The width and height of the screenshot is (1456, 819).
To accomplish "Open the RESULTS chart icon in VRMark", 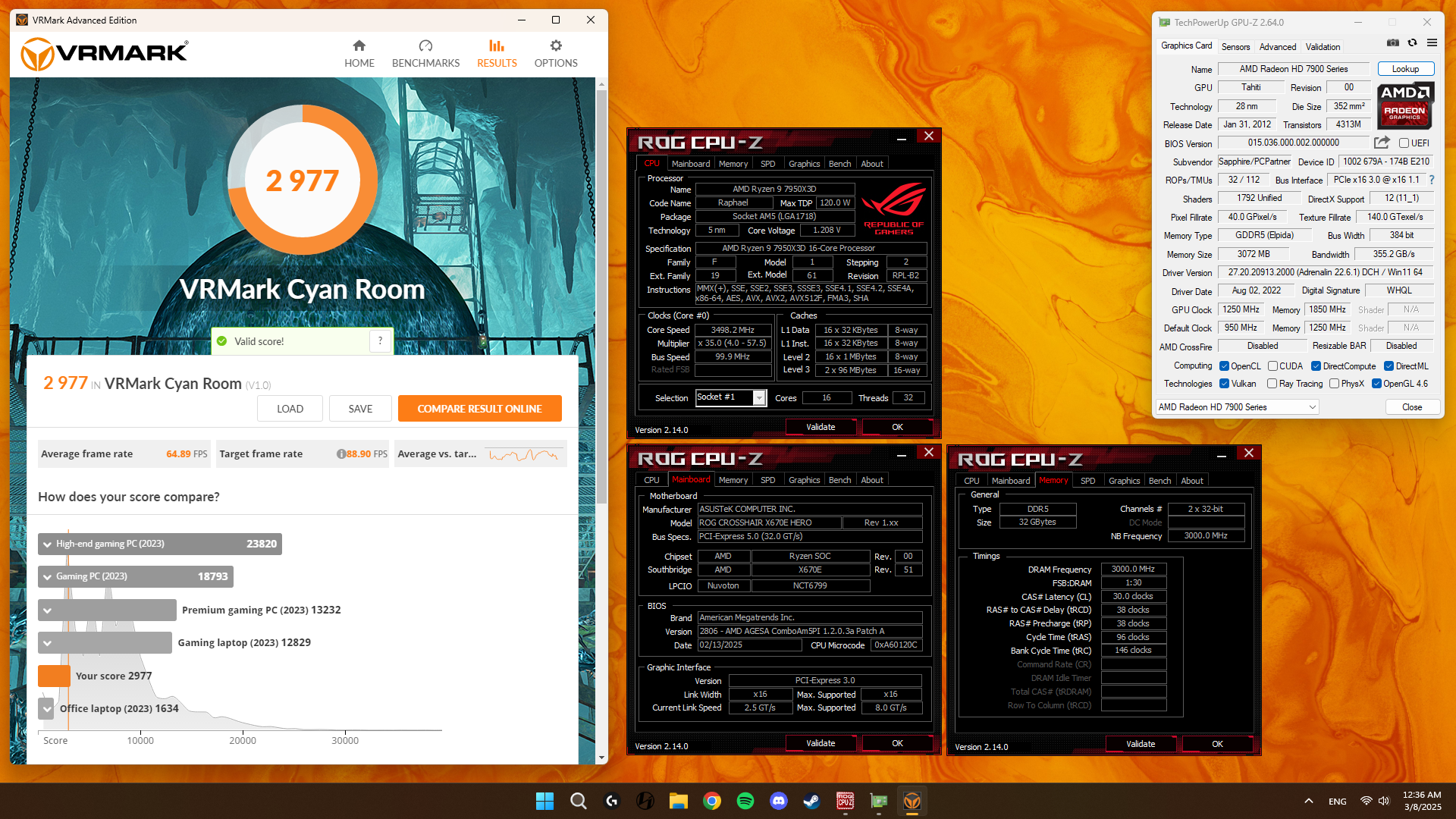I will 497,45.
